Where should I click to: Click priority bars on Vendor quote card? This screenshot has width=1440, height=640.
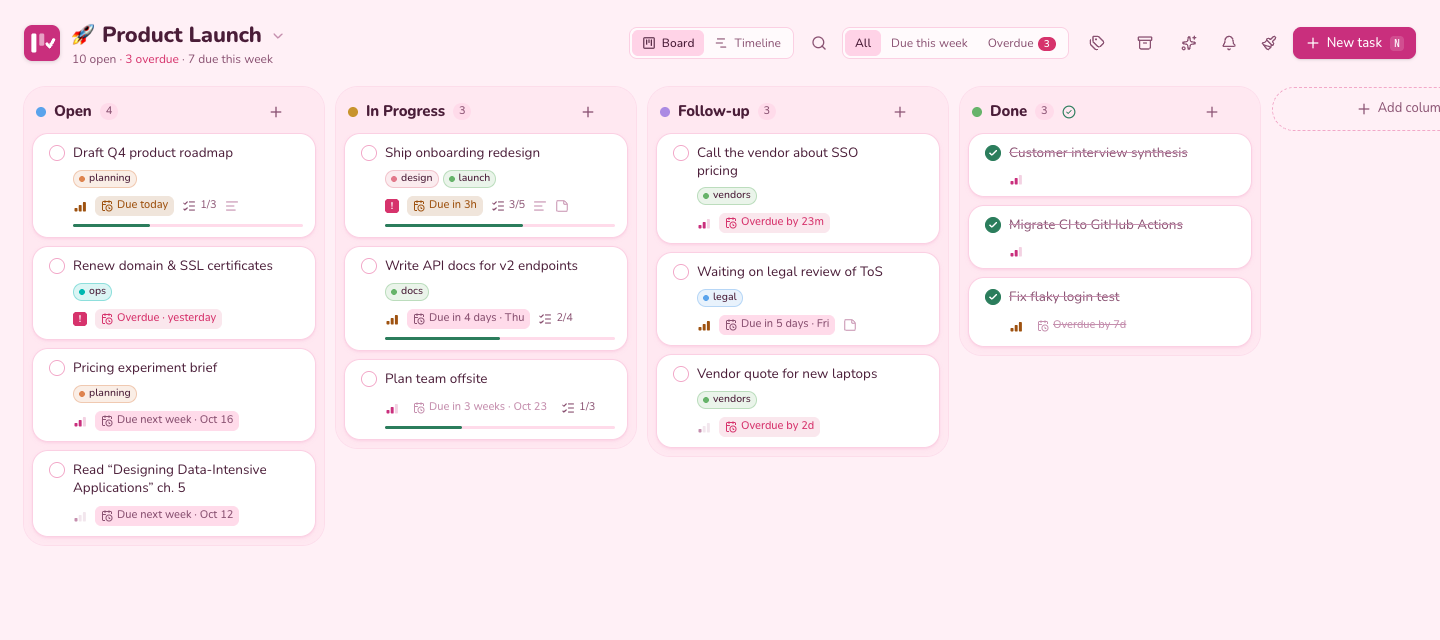(x=704, y=427)
